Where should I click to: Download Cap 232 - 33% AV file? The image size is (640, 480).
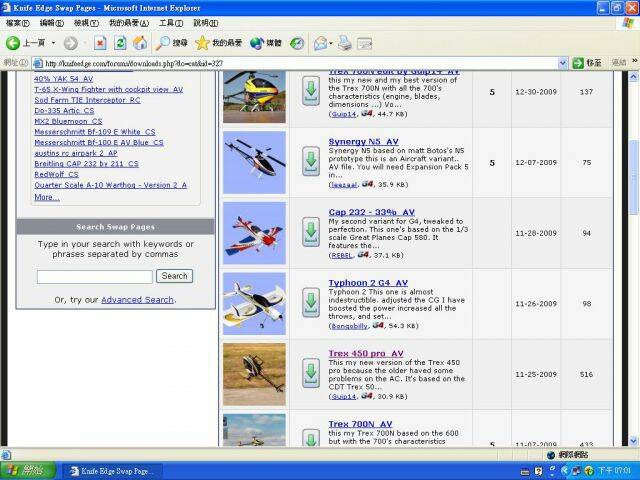click(x=311, y=232)
